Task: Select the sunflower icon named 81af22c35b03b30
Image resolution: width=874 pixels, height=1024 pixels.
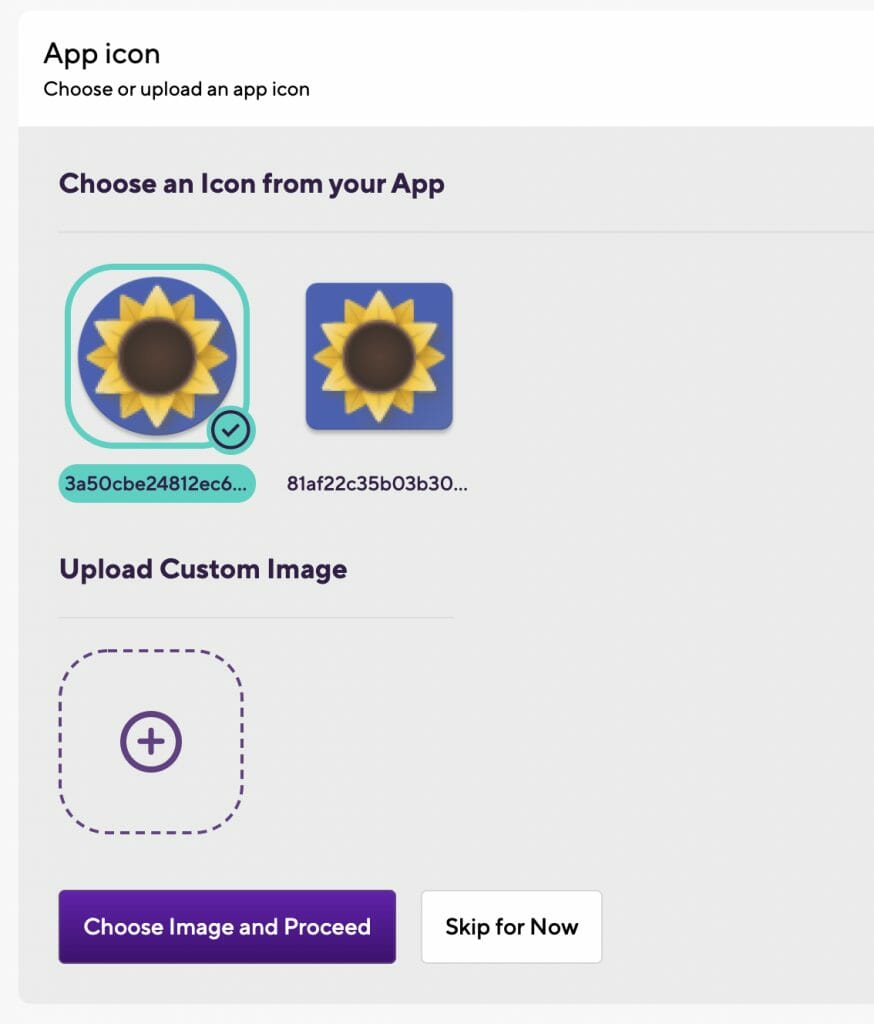Action: (x=378, y=355)
